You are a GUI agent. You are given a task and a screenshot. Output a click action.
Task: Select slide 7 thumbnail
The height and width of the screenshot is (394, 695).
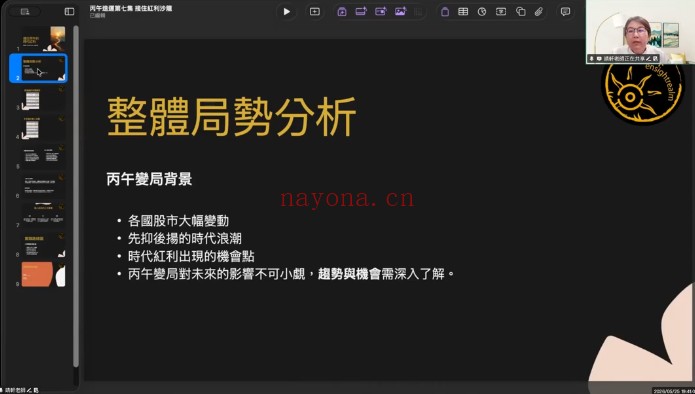(x=44, y=215)
